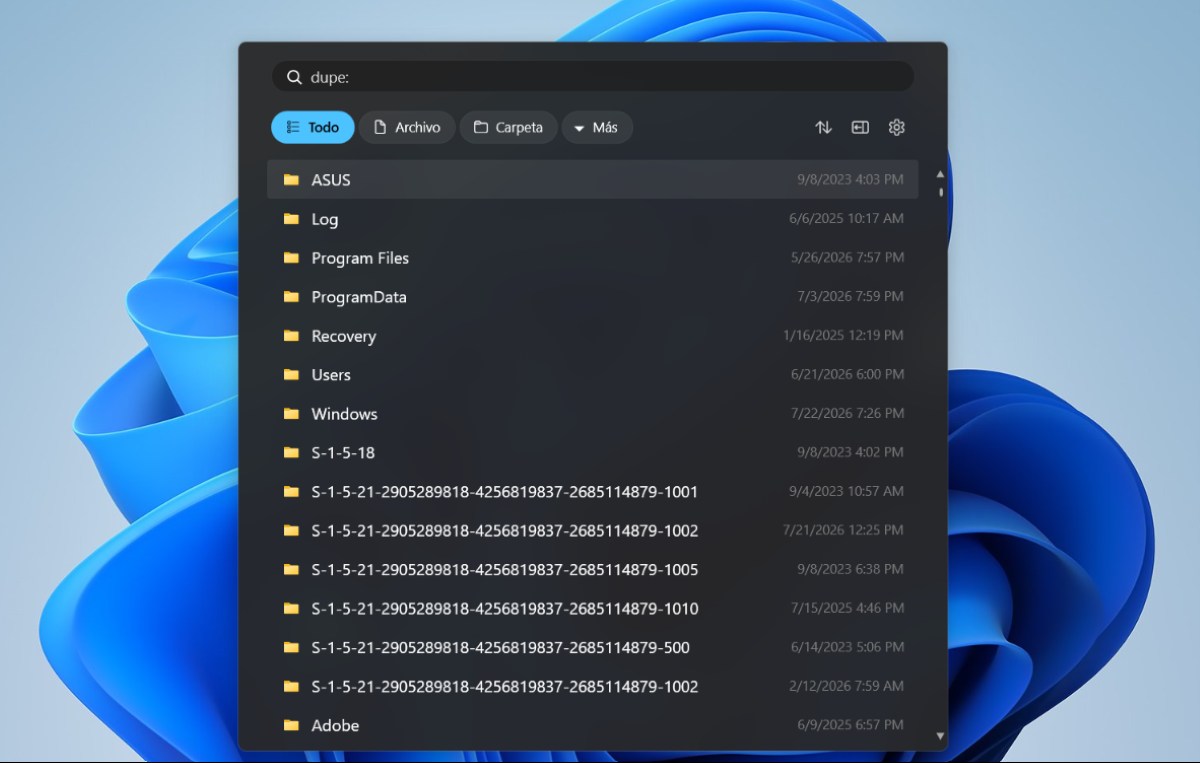Click the date 6/9/2025 6:57 PM
Screen dimensions: 1200x763
point(850,725)
